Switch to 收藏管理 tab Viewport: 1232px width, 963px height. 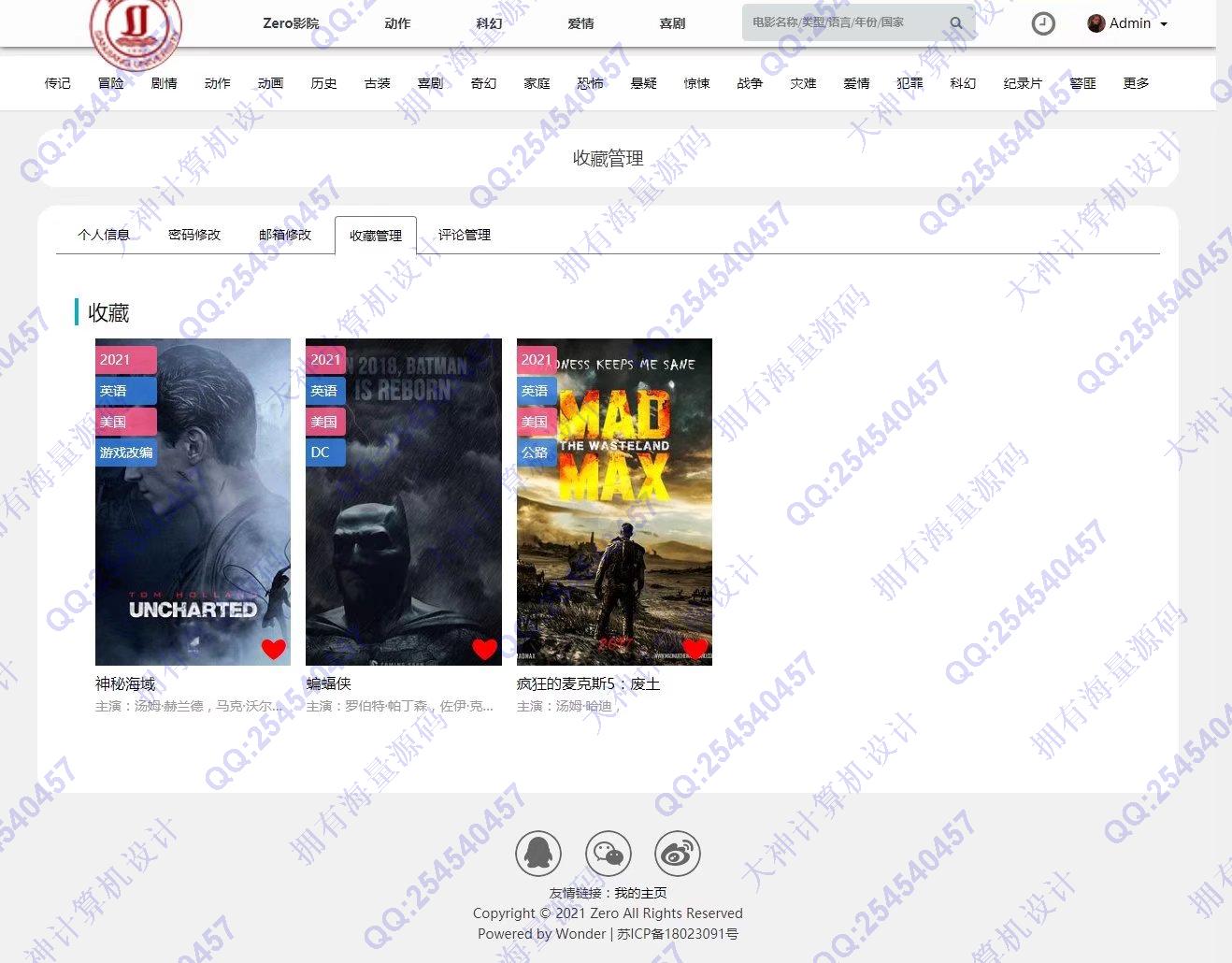pos(376,236)
